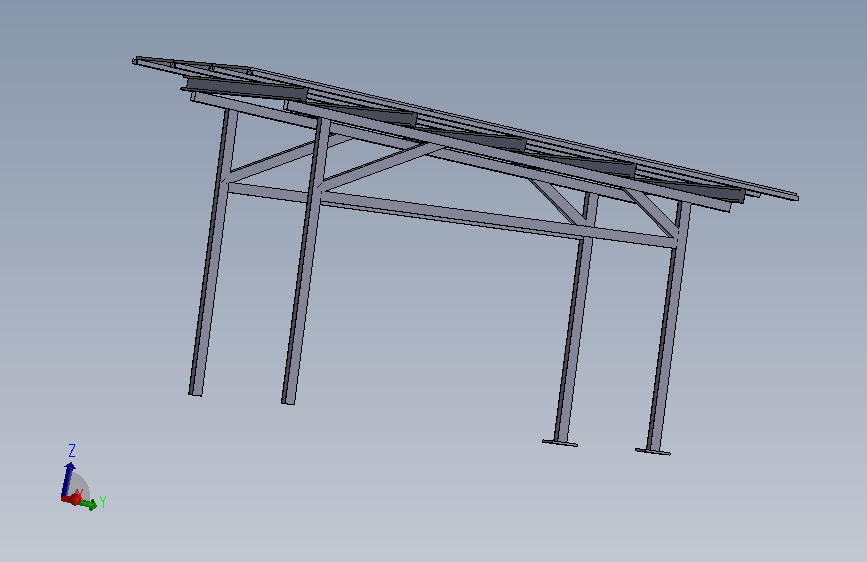Select the rightmost leg's base plate
Viewport: 867px width, 562px height.
click(653, 452)
